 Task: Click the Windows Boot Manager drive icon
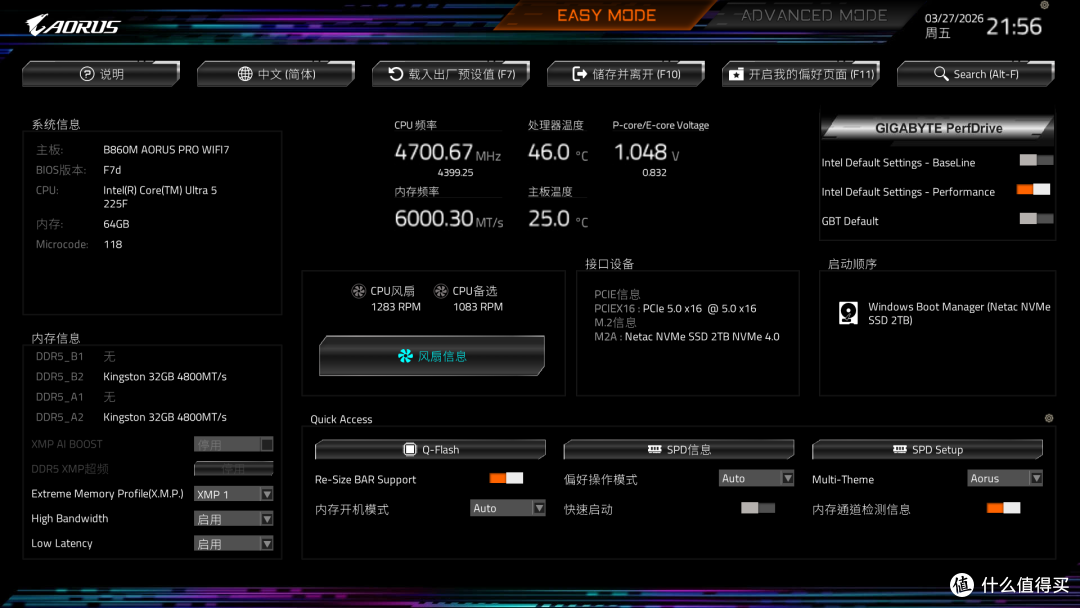(x=849, y=313)
